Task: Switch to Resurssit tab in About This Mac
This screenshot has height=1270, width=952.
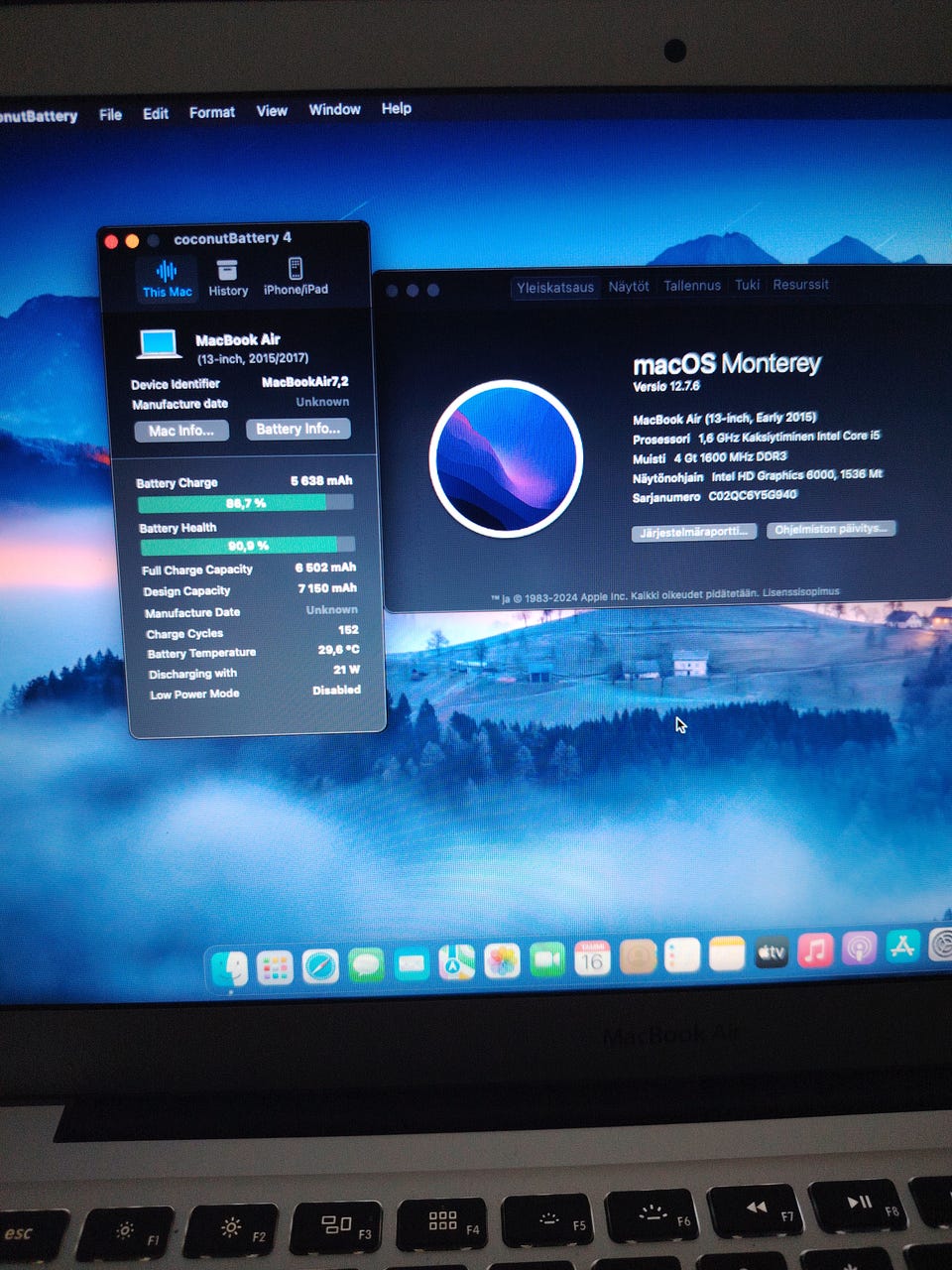Action: tap(800, 284)
